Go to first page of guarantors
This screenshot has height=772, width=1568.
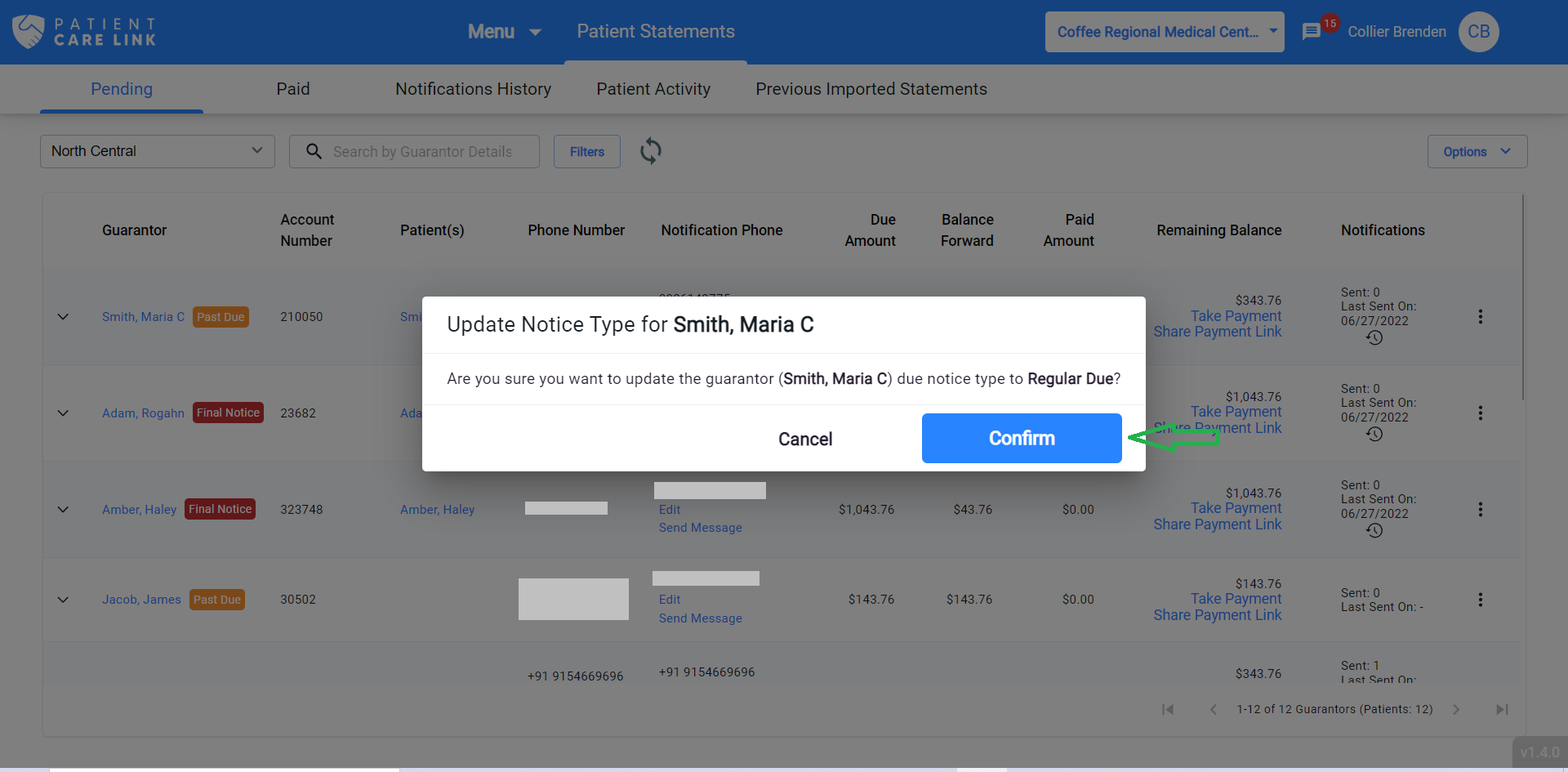[1168, 709]
